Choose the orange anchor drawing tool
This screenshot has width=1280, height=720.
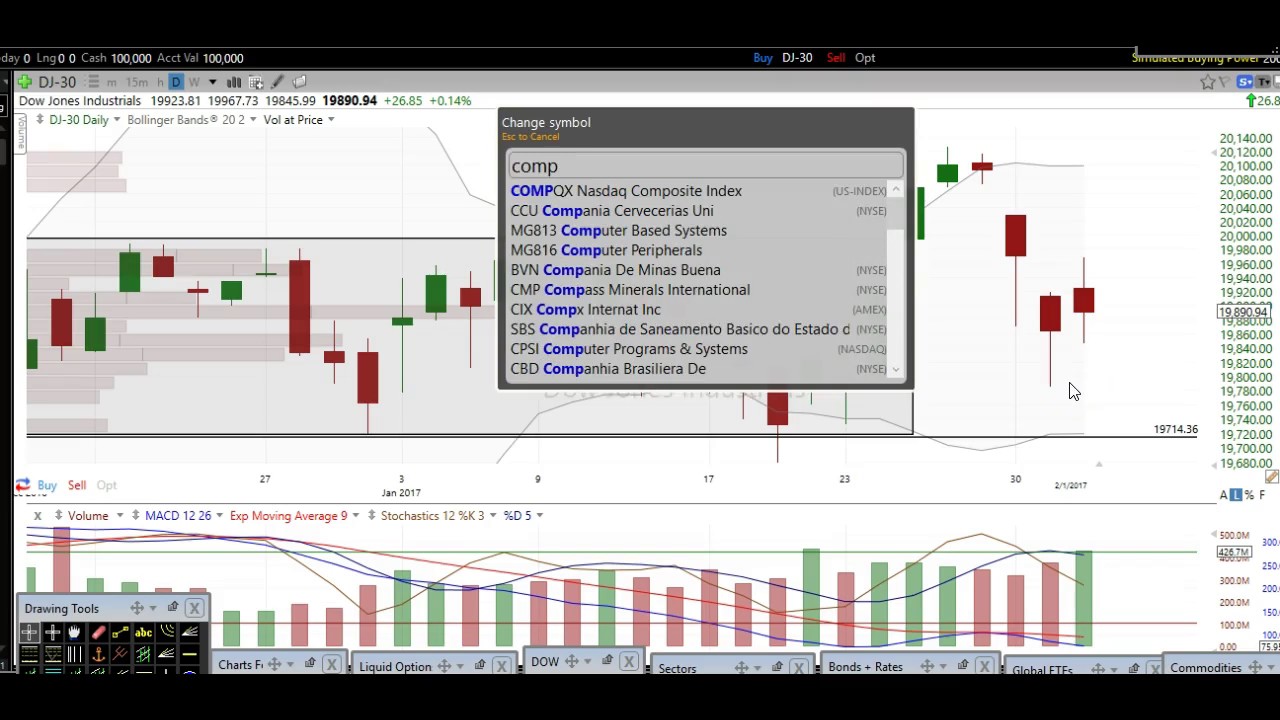(x=98, y=654)
